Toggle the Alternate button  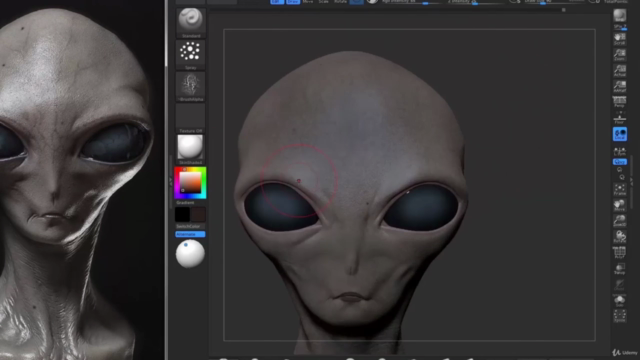(190, 234)
